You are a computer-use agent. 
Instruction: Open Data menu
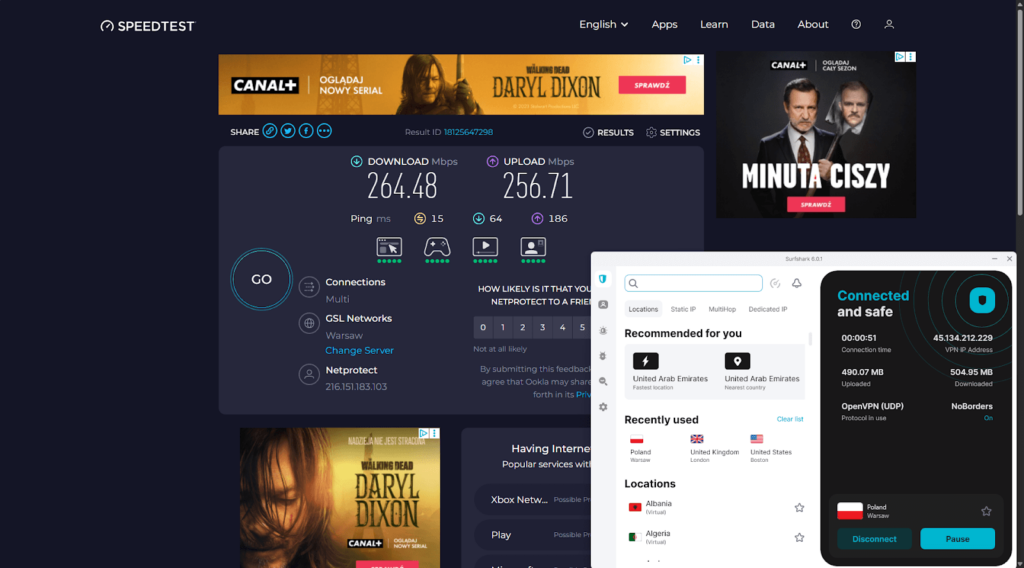coord(763,24)
